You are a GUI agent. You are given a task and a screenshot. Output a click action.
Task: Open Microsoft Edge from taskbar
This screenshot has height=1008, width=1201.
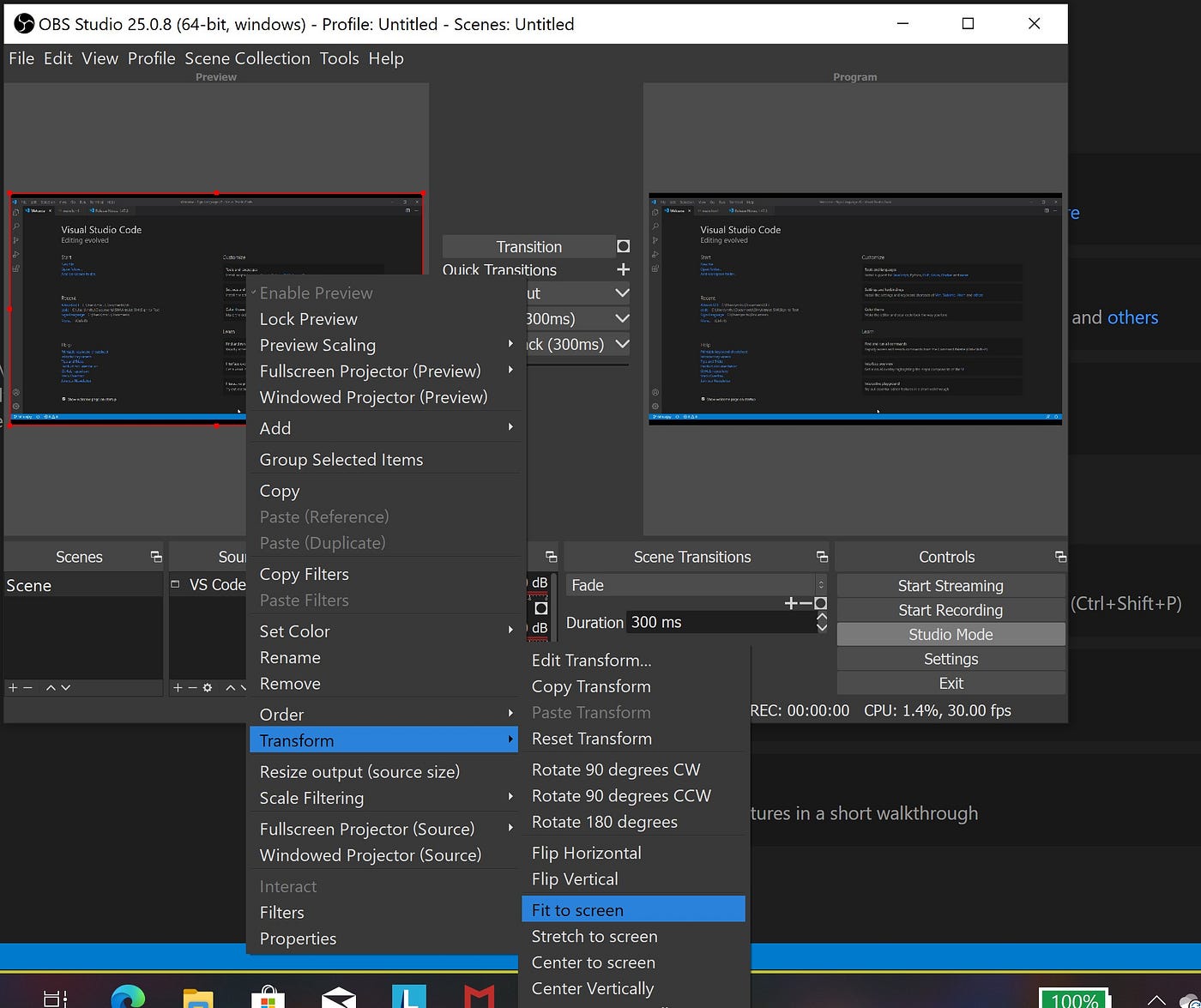tap(127, 996)
